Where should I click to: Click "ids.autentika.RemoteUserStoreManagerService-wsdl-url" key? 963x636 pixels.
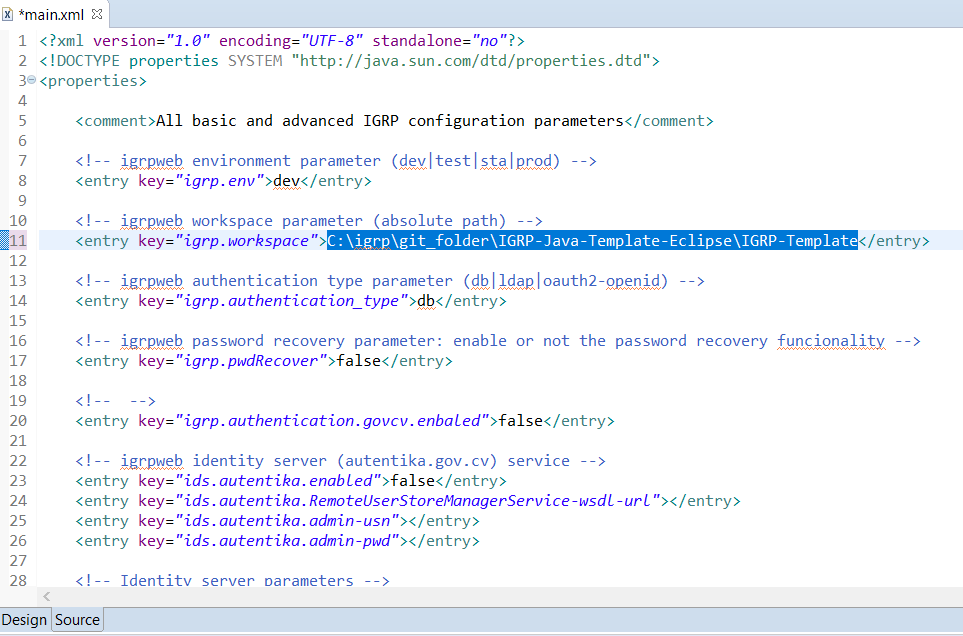point(418,500)
